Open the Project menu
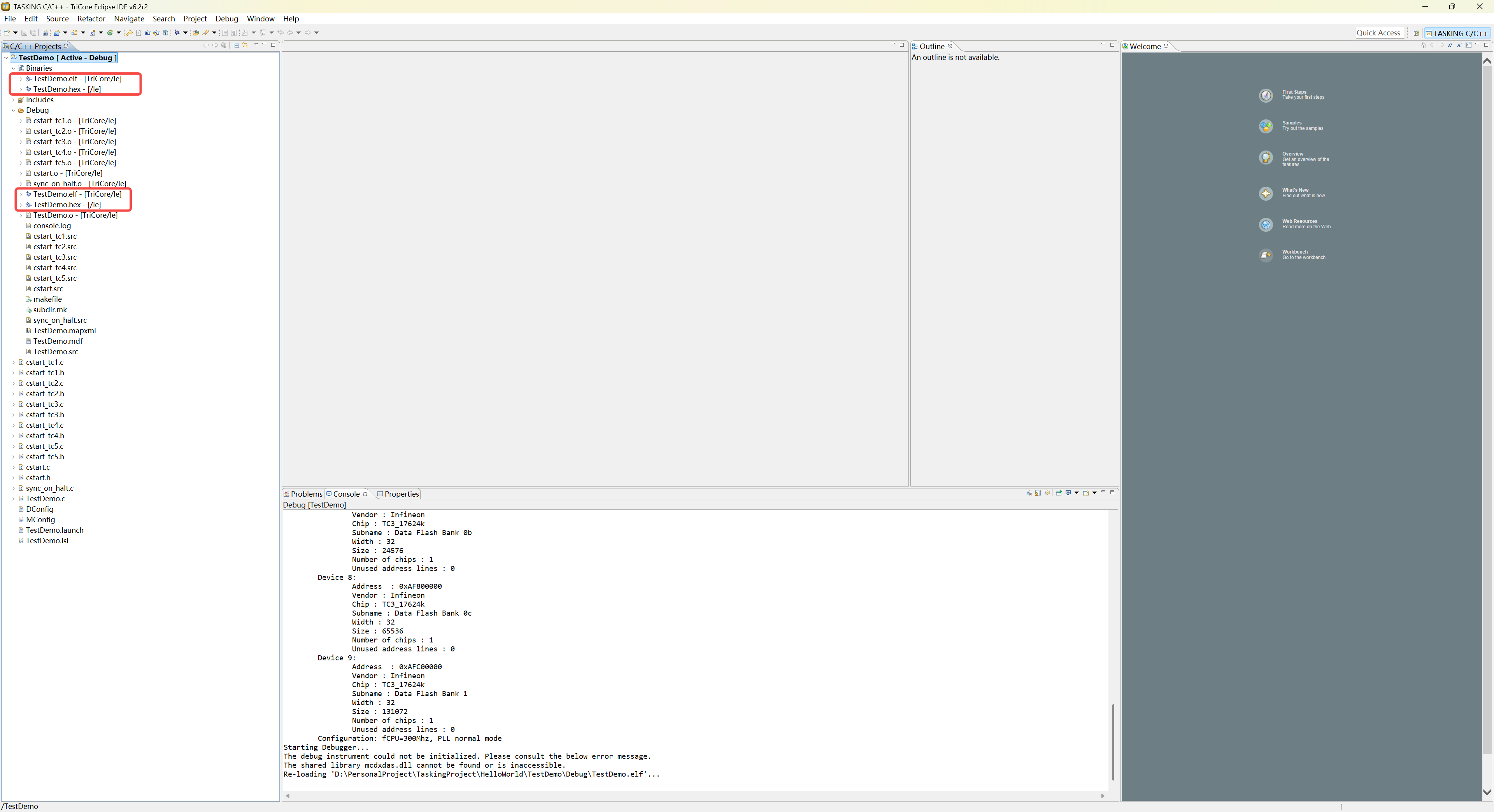 pyautogui.click(x=195, y=19)
